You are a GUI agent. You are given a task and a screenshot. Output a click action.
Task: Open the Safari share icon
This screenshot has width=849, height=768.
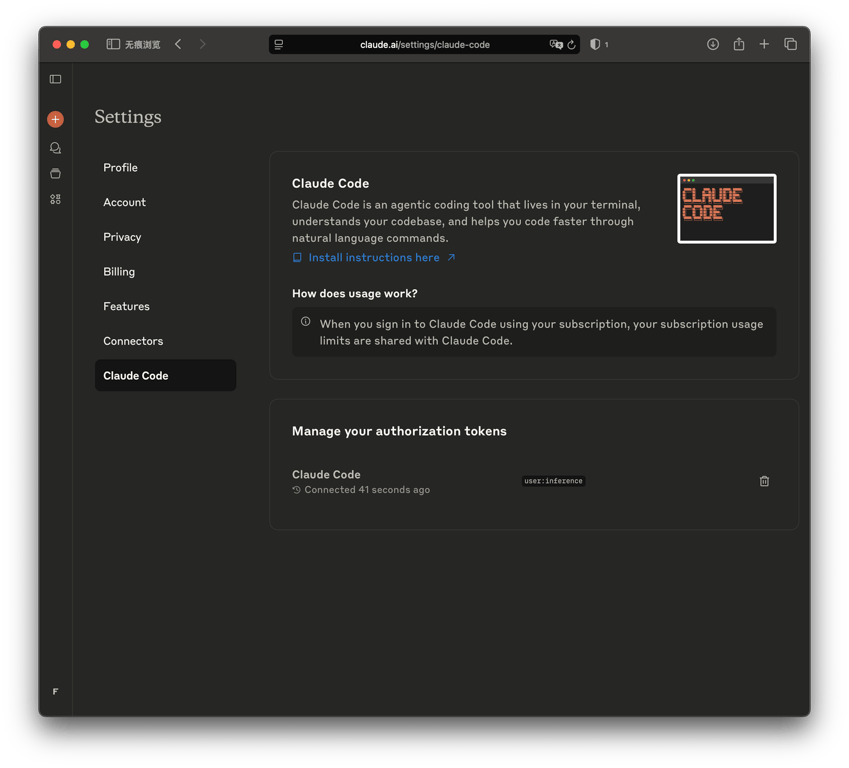pyautogui.click(x=739, y=44)
